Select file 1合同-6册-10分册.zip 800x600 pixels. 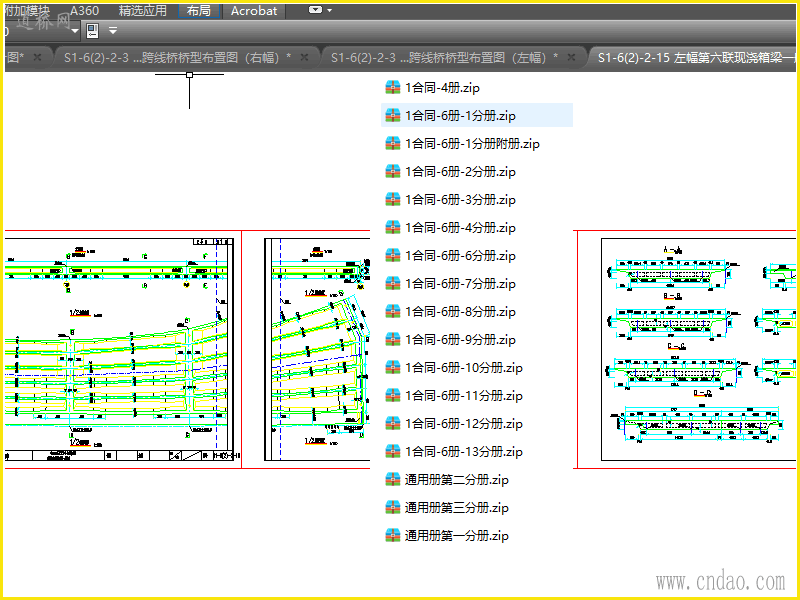[464, 368]
